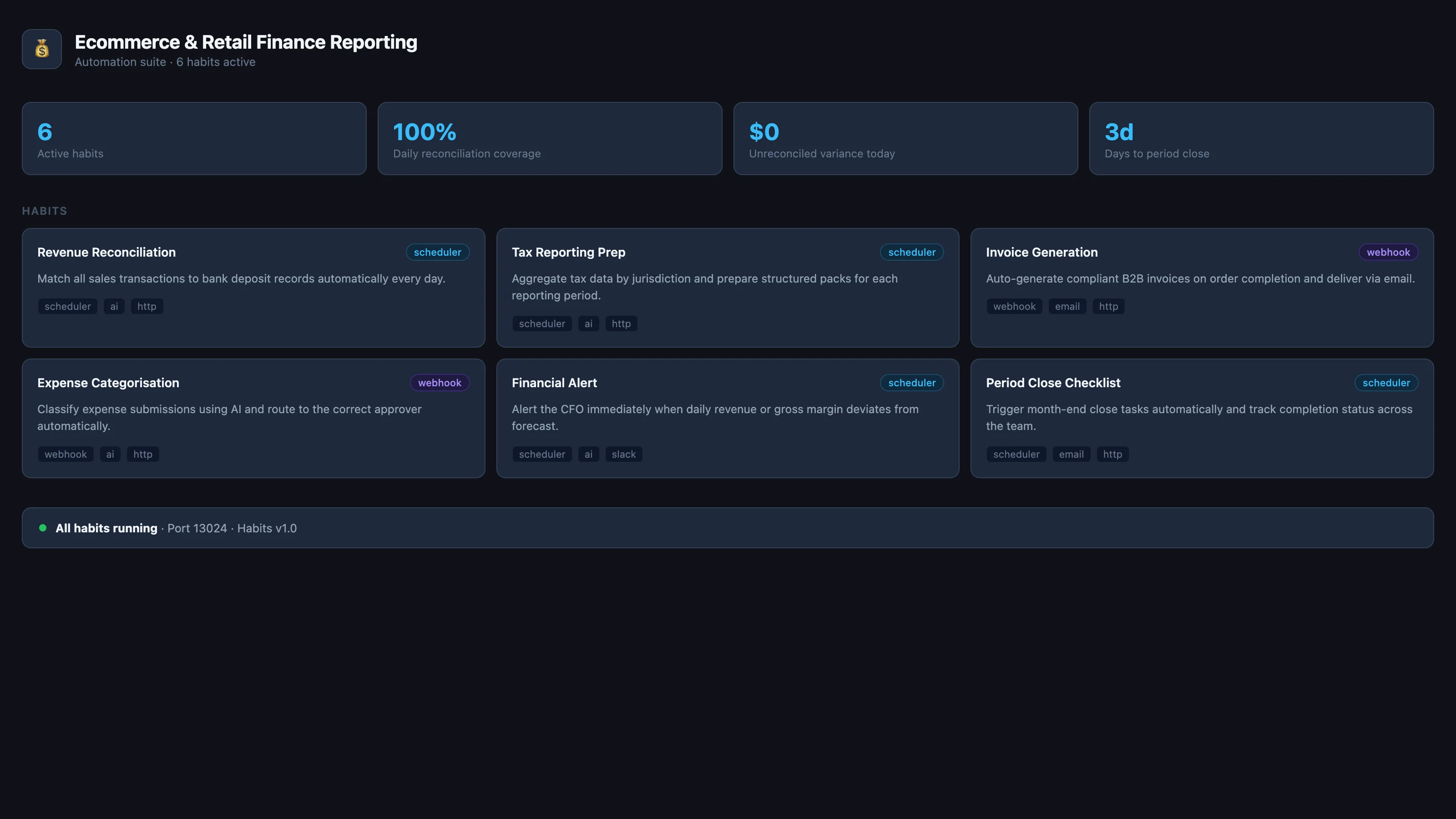Click 'scheduler' tag under Tax Reporting Prep description
Screen dimensions: 1456x819
click(541, 324)
